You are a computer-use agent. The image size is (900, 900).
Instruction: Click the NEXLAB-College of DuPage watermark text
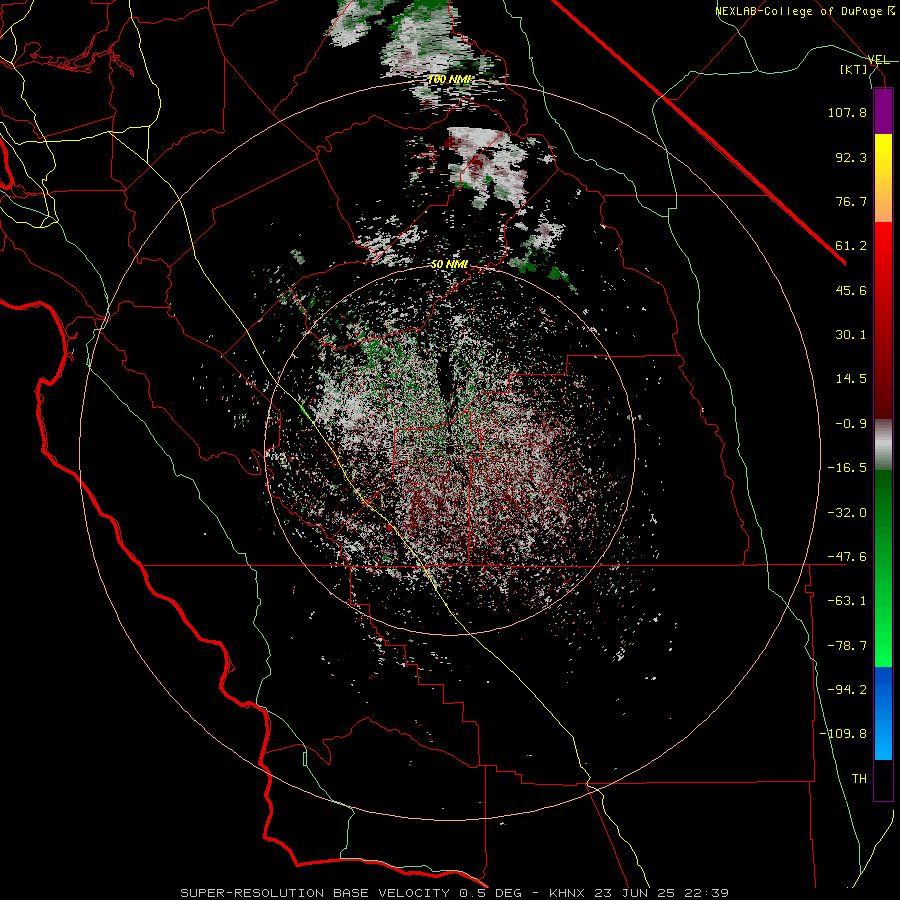pyautogui.click(x=807, y=11)
